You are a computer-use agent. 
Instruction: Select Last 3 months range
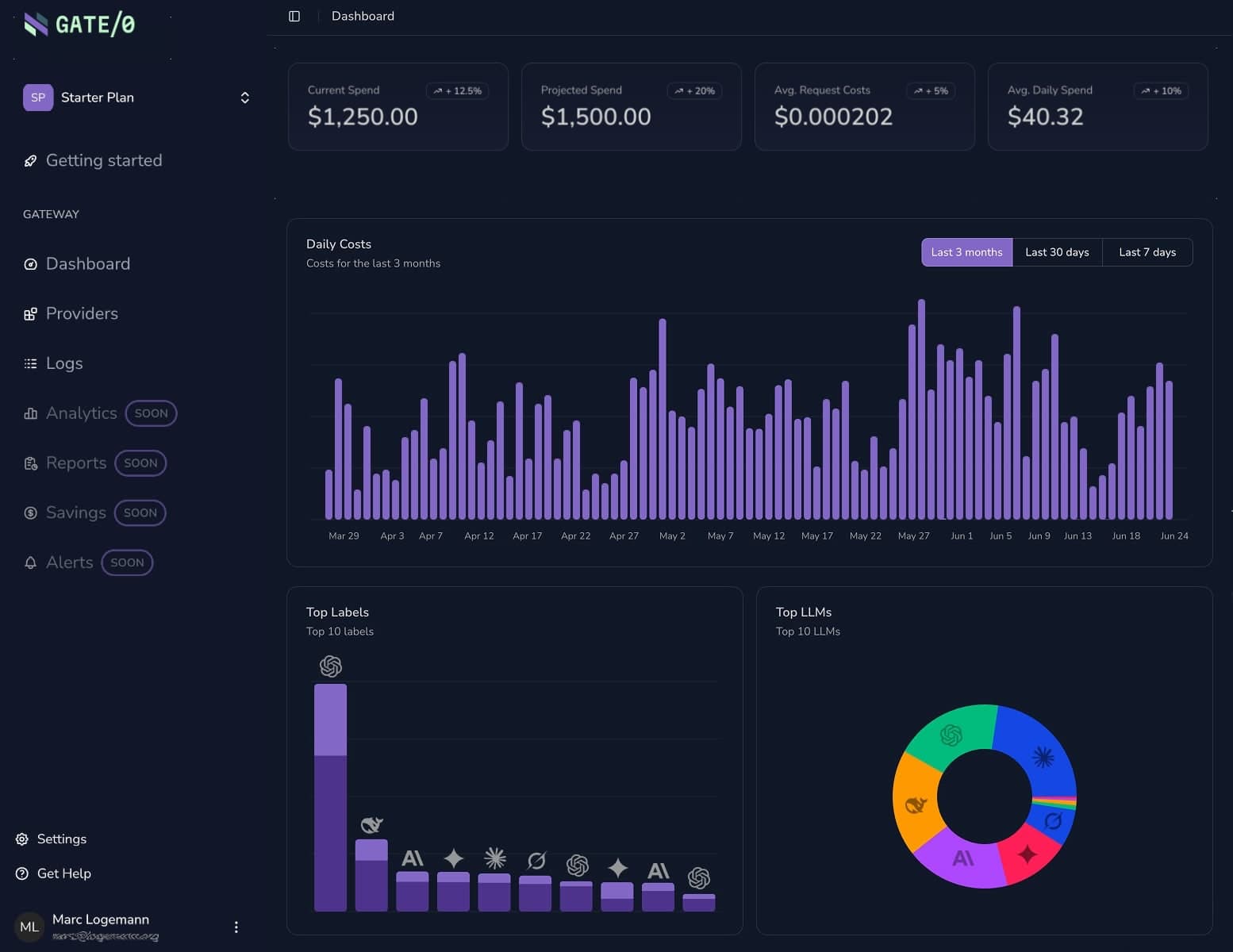click(966, 252)
